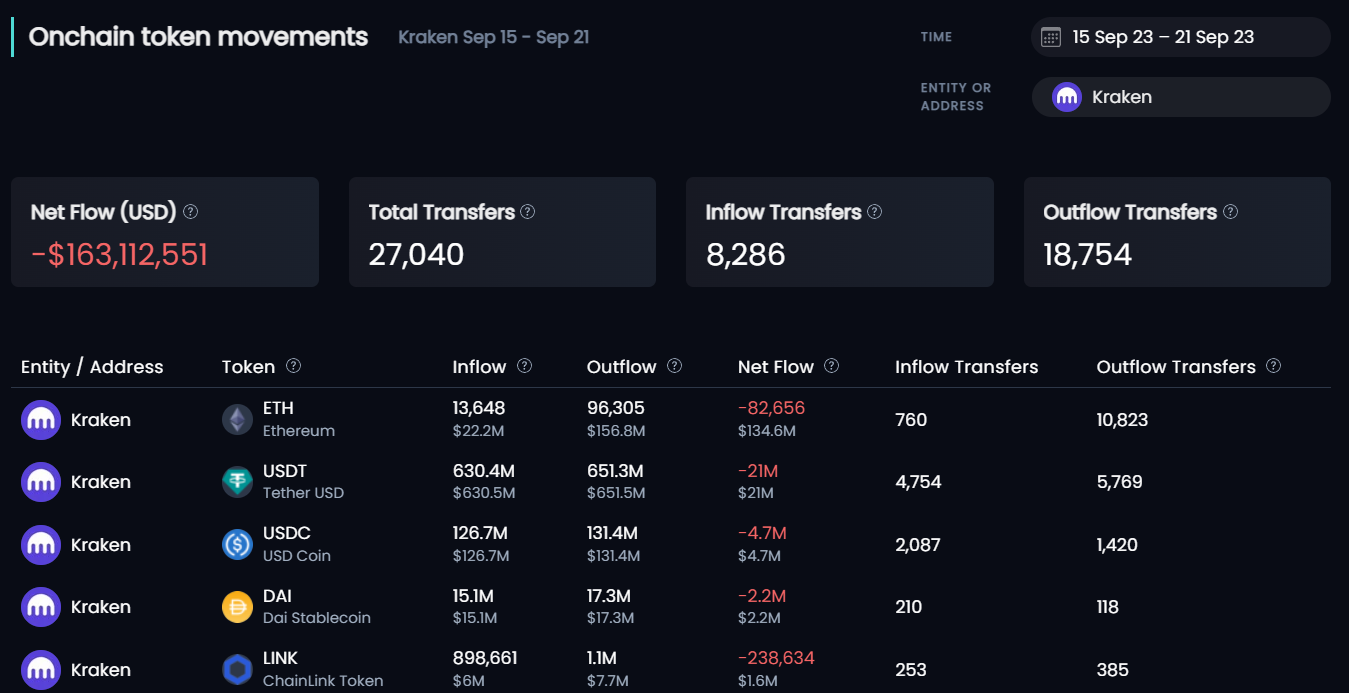Click USDC net flow value -4.7M
This screenshot has height=693, width=1349.
pos(762,533)
